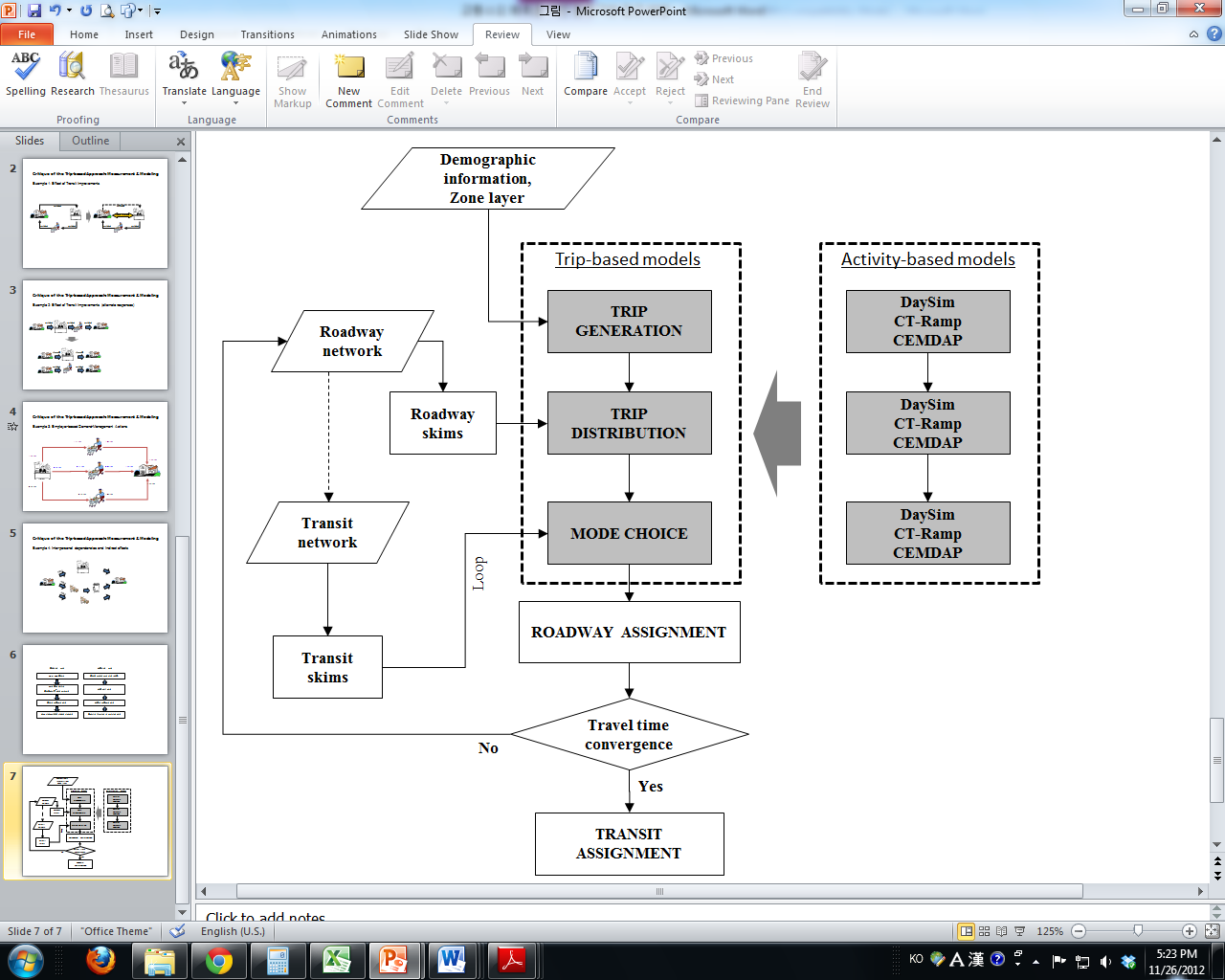Switch to the Insert tab
Screen dimensions: 1225x980
[139, 34]
